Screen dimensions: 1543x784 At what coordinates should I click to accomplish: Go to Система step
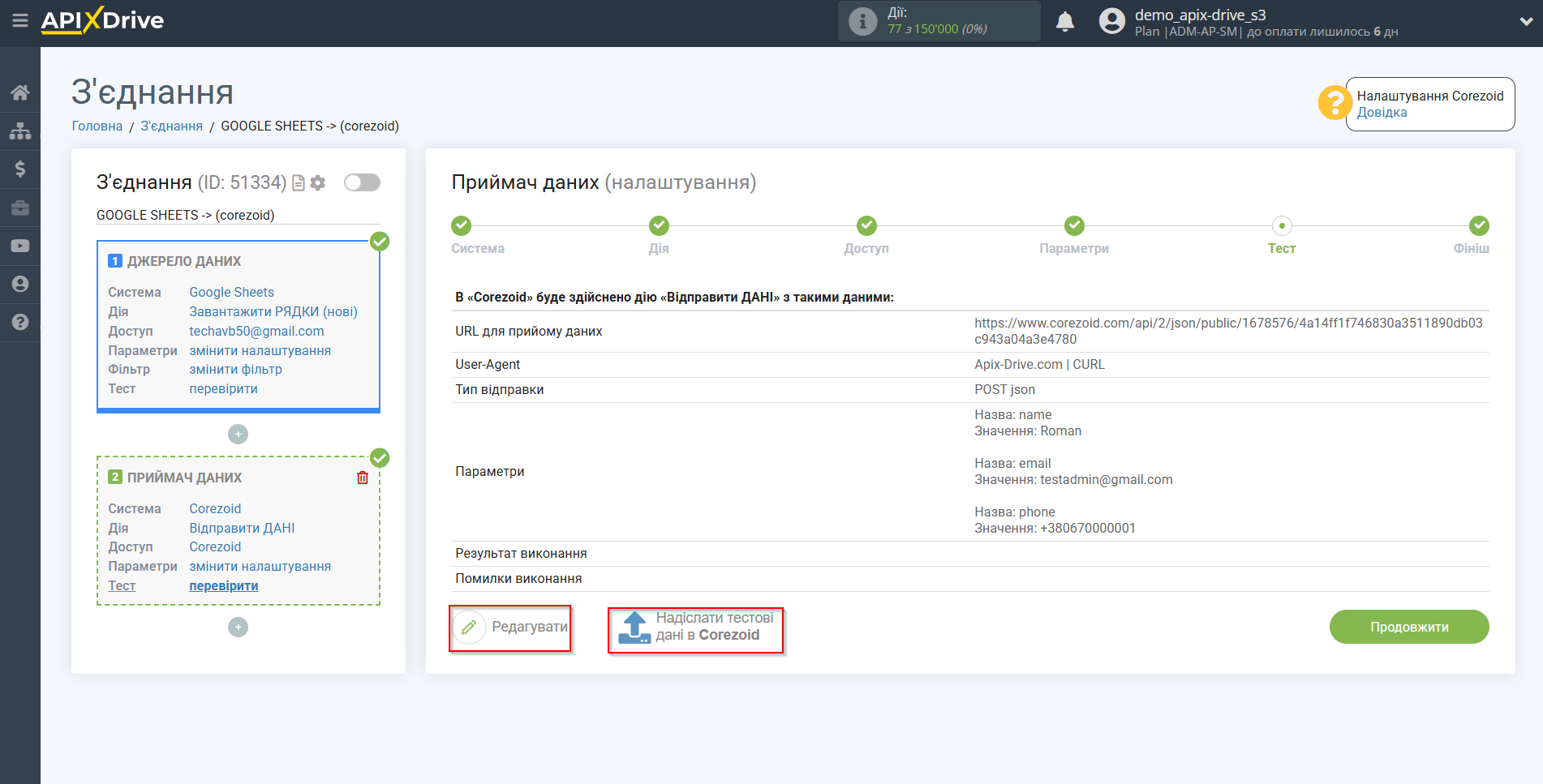pos(462,225)
